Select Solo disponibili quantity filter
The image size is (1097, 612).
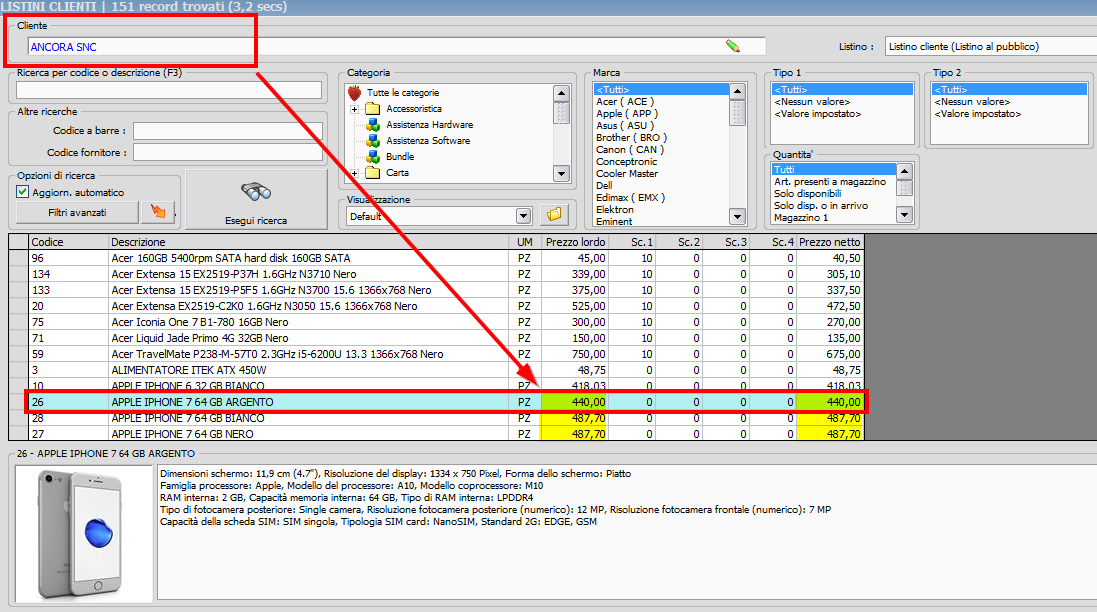click(807, 193)
